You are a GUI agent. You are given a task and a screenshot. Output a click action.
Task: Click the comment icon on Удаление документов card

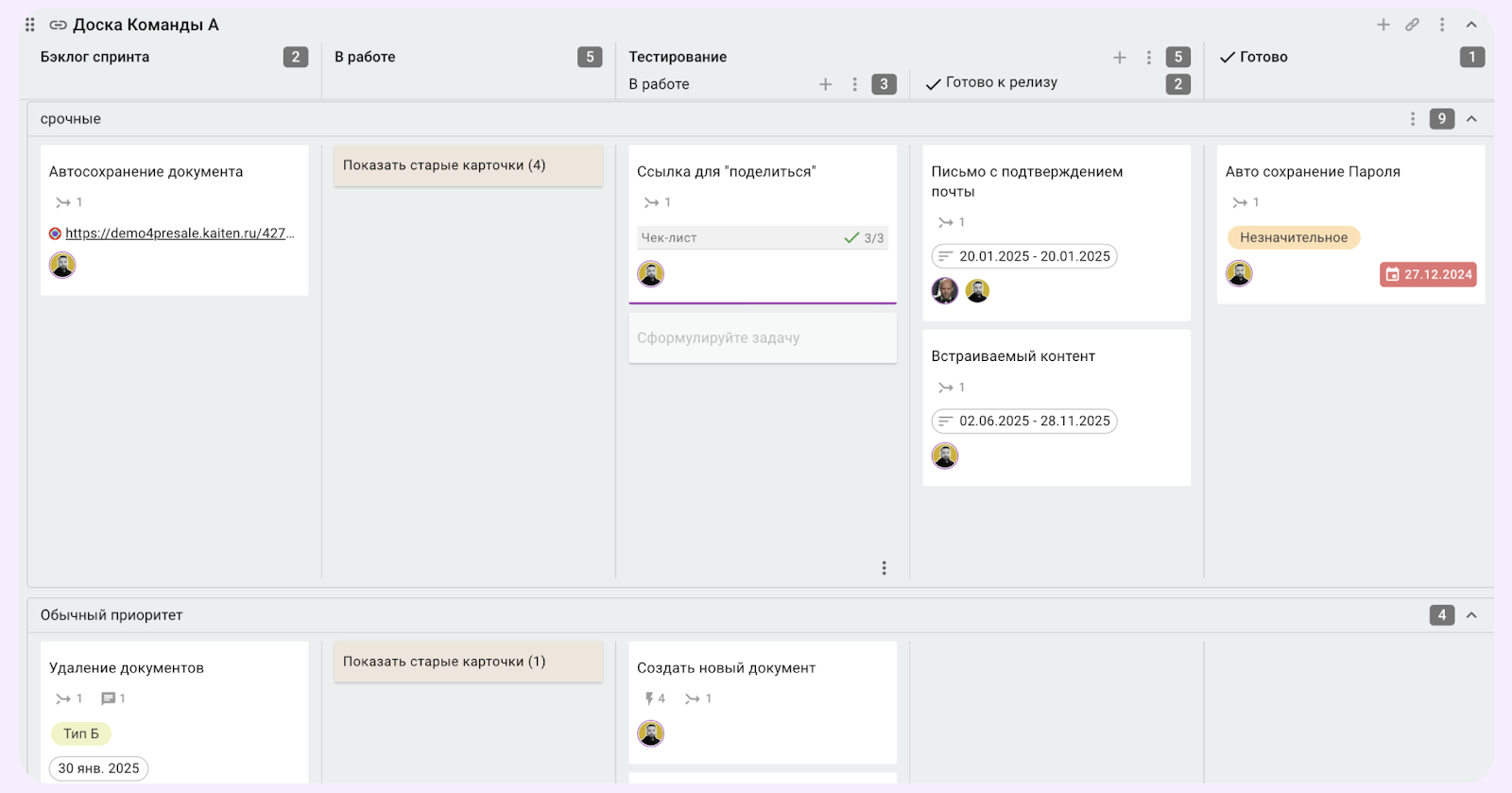pyautogui.click(x=109, y=698)
